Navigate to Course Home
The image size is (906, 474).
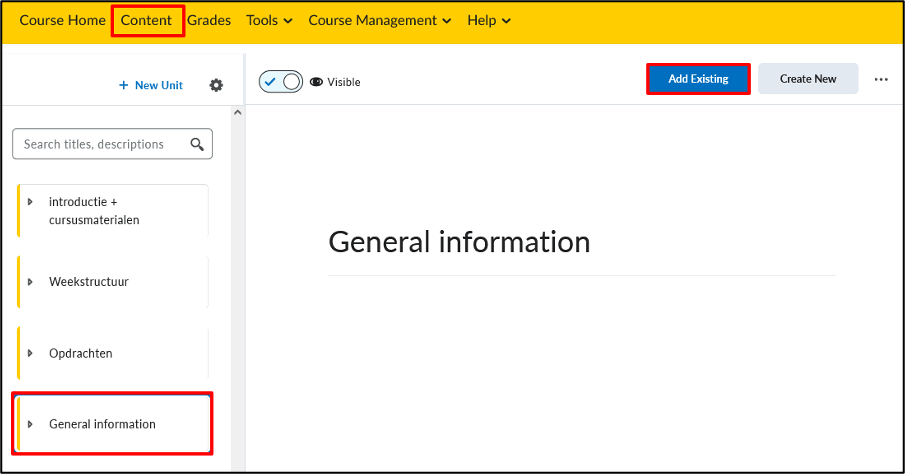[62, 20]
